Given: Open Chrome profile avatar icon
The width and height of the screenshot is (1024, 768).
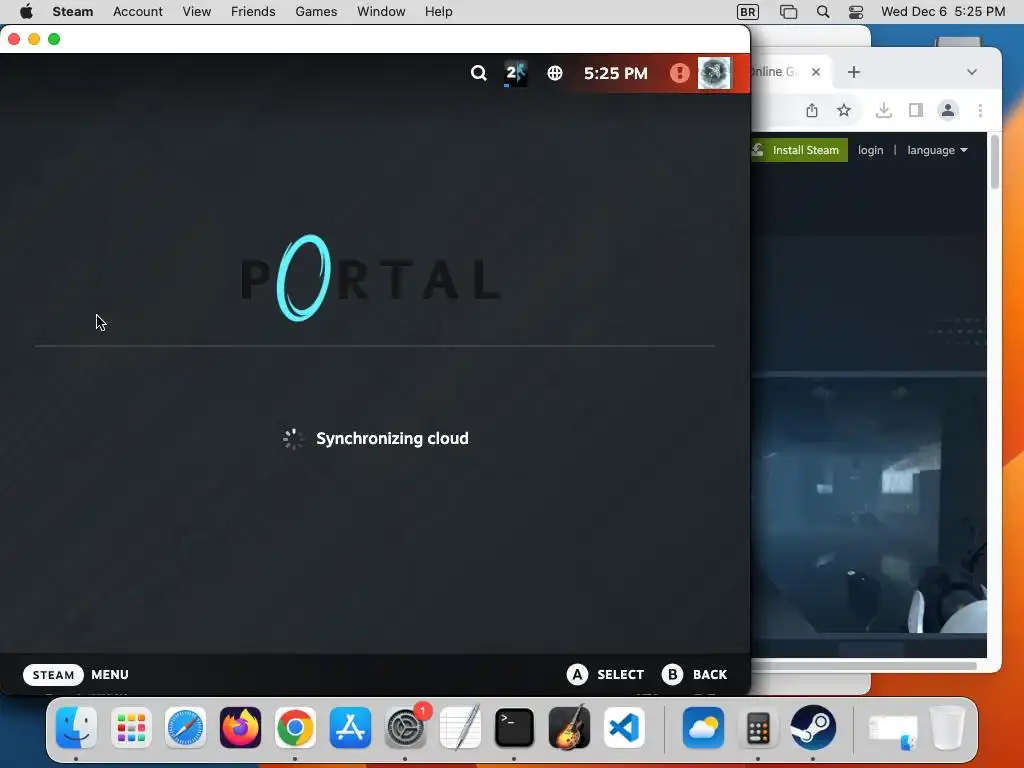Looking at the screenshot, I should pyautogui.click(x=948, y=110).
